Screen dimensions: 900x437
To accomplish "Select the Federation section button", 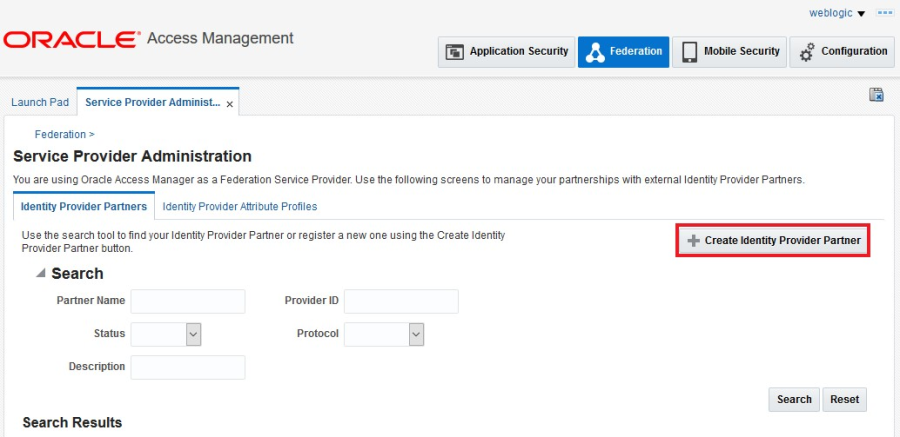I will click(623, 52).
